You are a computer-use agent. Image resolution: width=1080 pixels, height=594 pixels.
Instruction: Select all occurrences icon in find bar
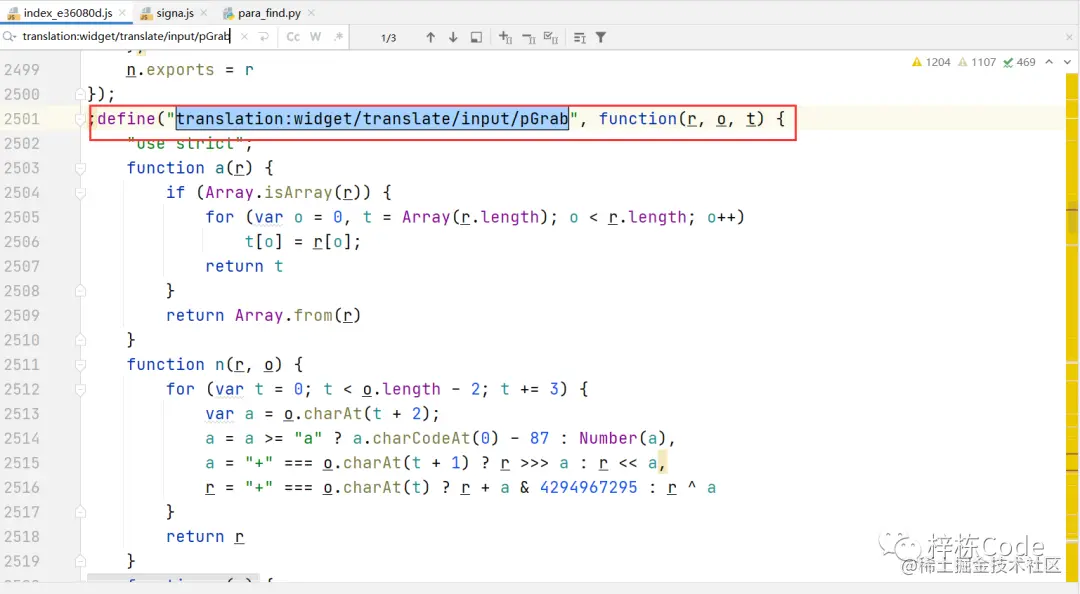[x=551, y=37]
